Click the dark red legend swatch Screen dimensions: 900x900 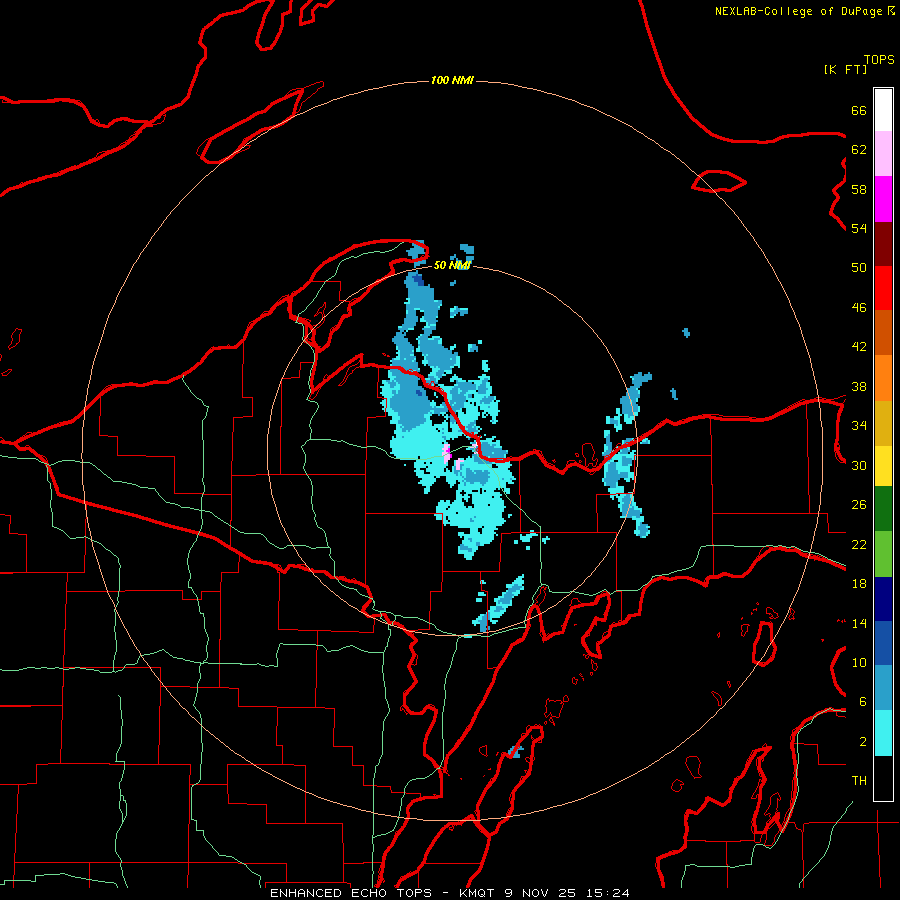883,244
